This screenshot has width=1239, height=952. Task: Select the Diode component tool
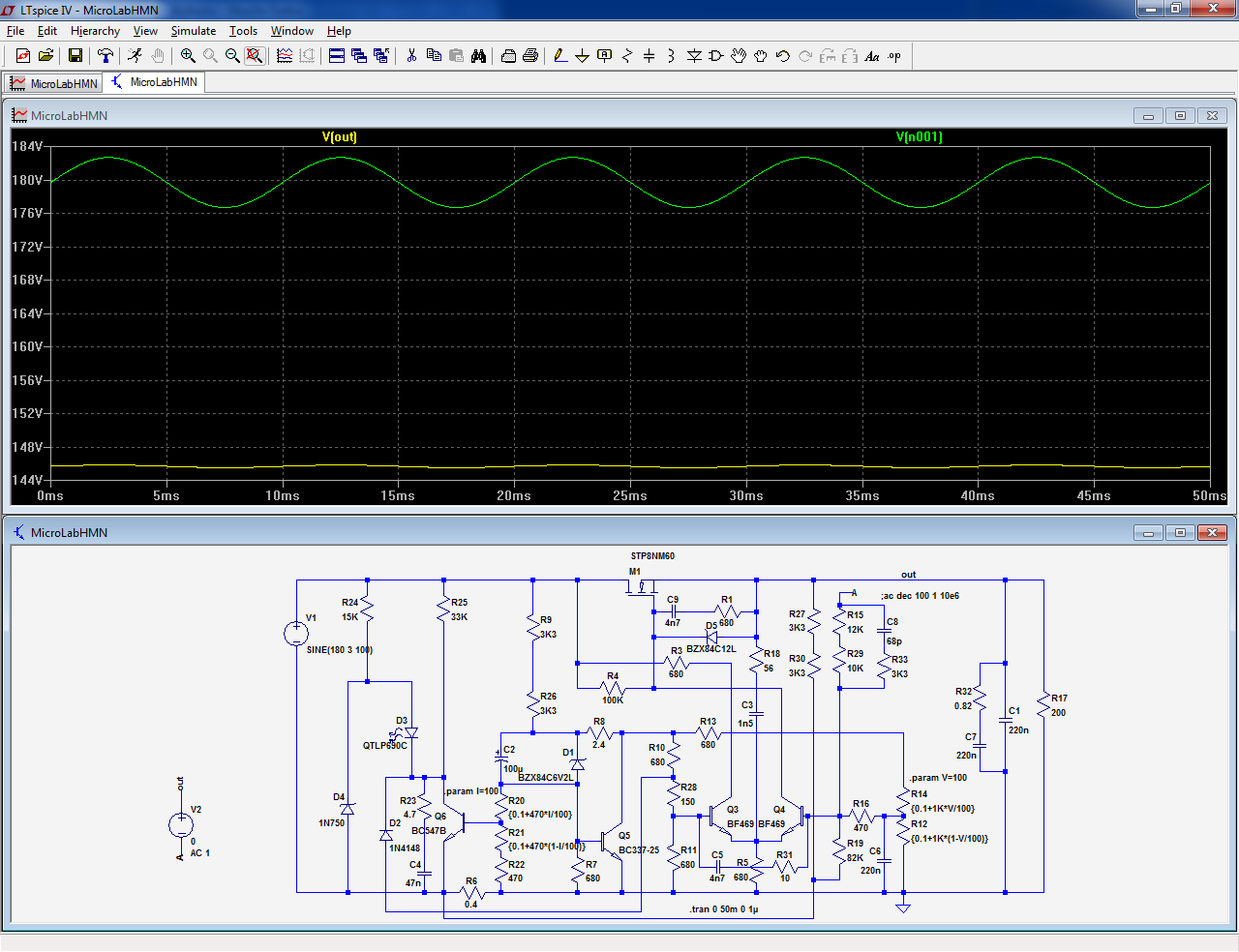click(694, 56)
